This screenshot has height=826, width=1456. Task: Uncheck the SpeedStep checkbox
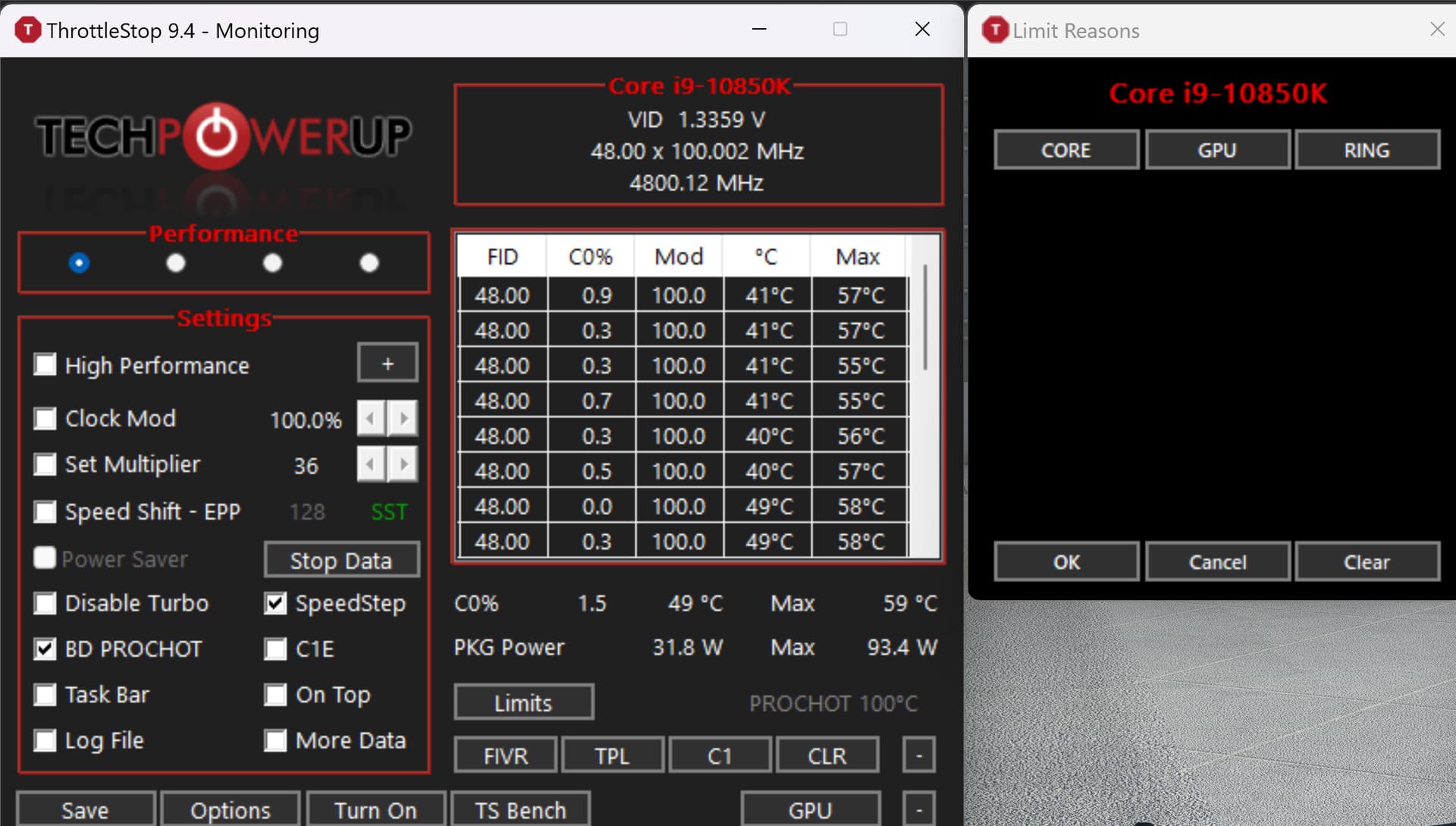pos(275,603)
